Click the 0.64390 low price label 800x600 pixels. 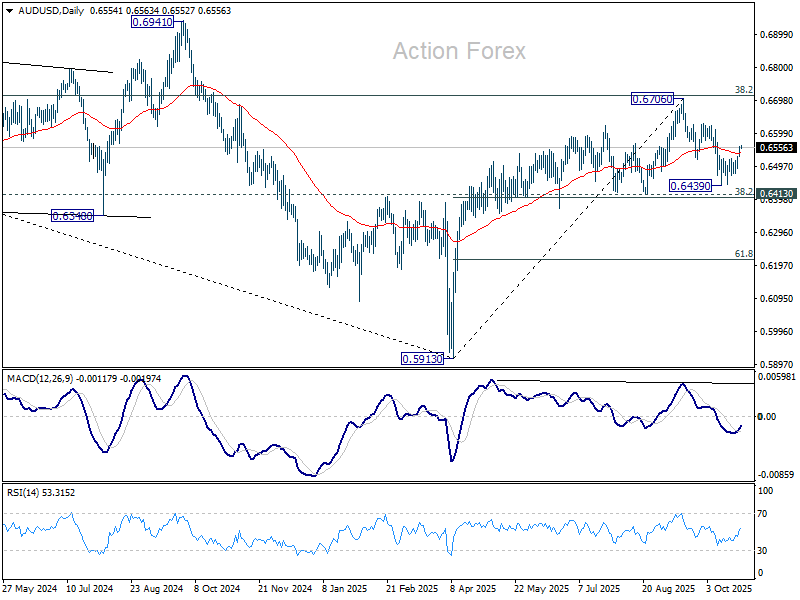tap(690, 185)
